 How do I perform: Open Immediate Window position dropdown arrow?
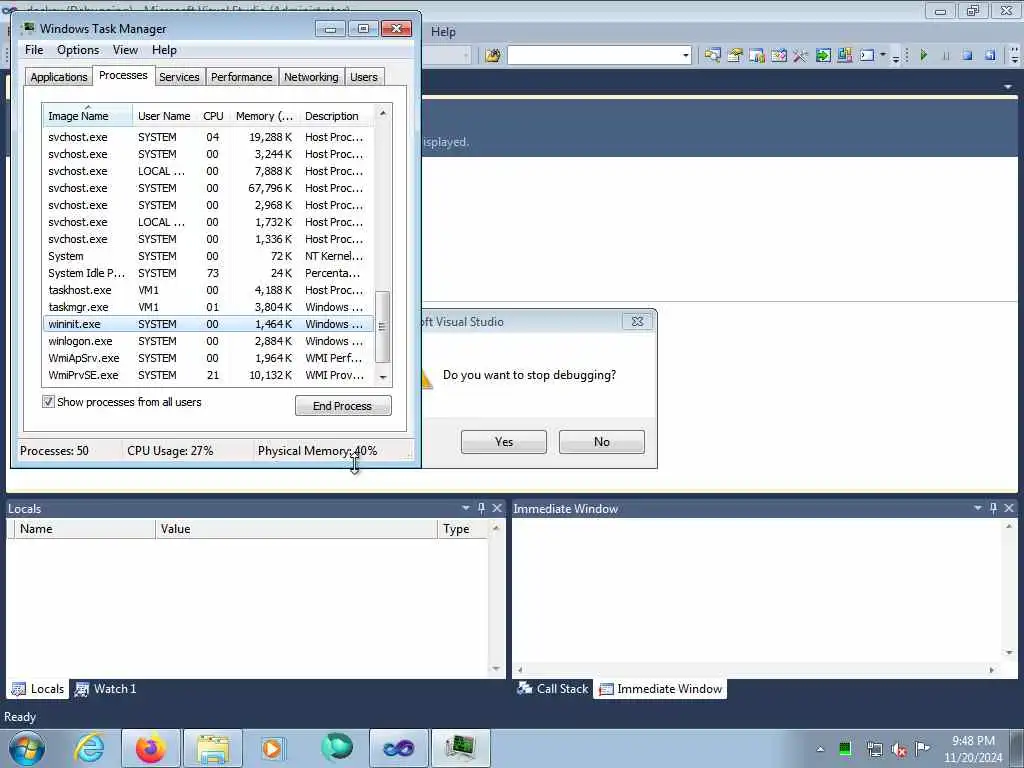pyautogui.click(x=978, y=508)
